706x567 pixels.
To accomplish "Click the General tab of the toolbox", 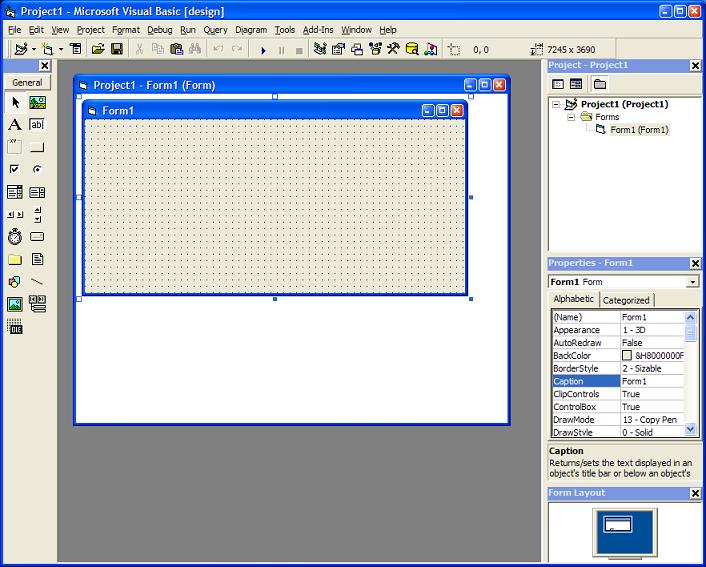I will point(27,82).
